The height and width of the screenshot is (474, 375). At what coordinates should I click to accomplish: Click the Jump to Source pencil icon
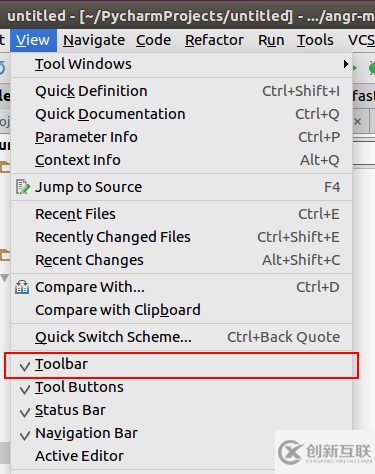pos(23,187)
